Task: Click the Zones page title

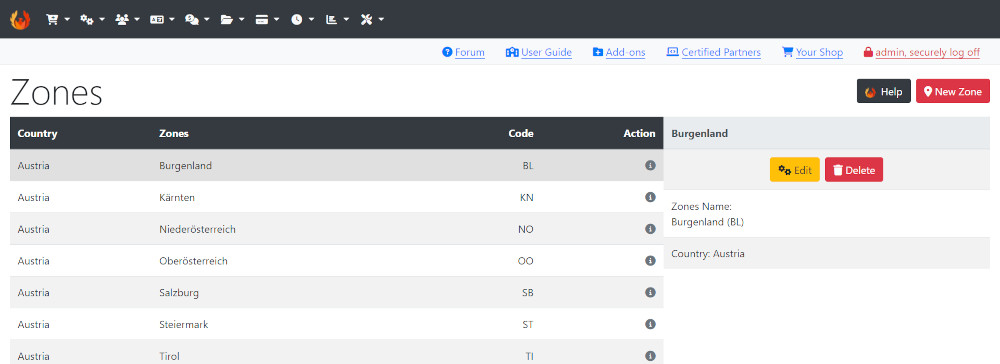Action: coord(56,93)
